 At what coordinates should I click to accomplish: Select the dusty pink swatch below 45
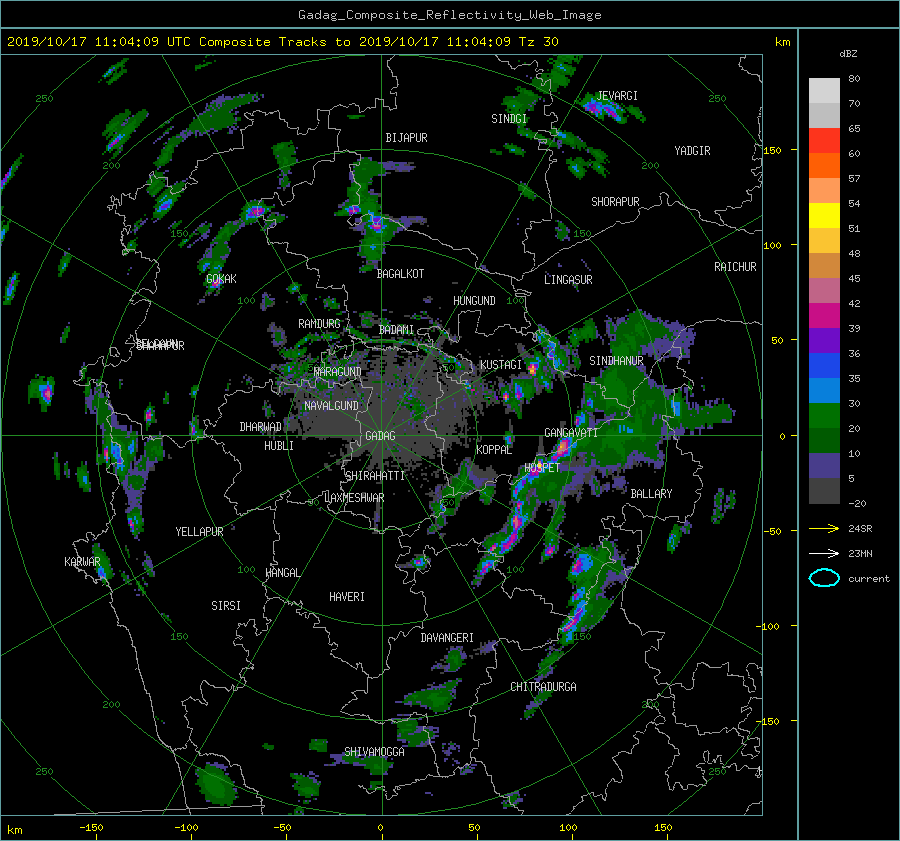[x=824, y=291]
